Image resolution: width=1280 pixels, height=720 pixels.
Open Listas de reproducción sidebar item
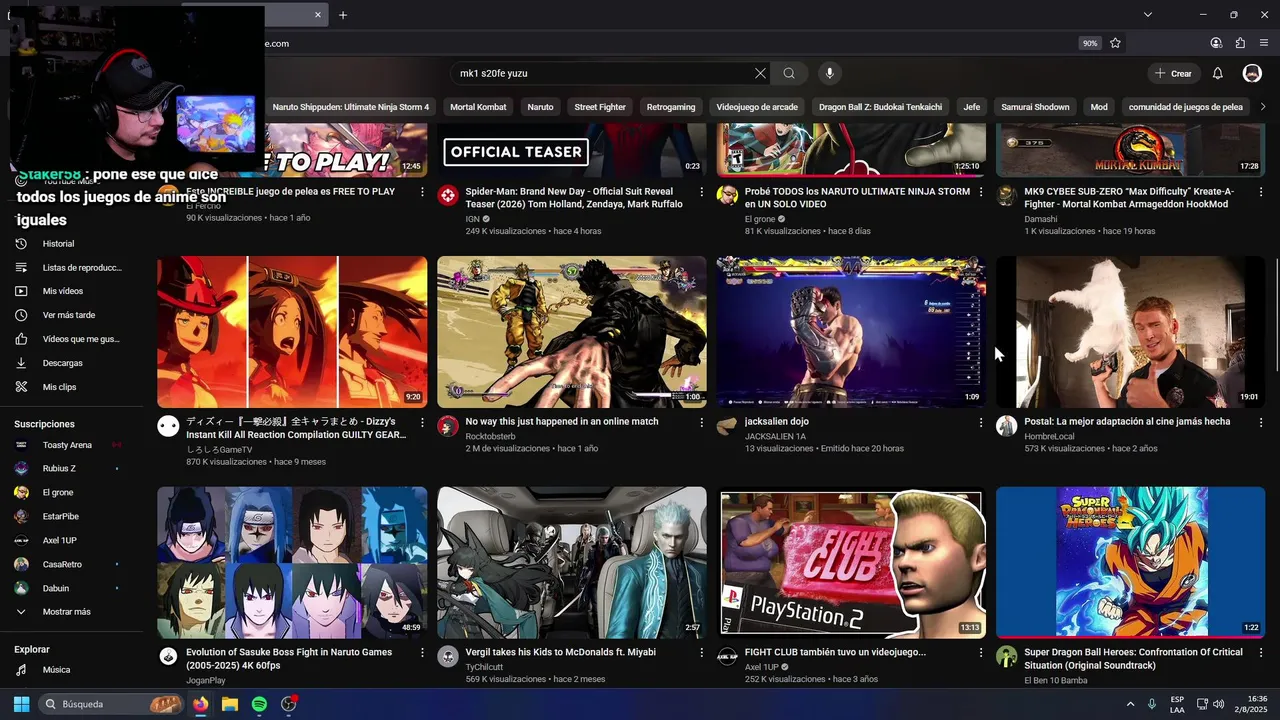70,268
